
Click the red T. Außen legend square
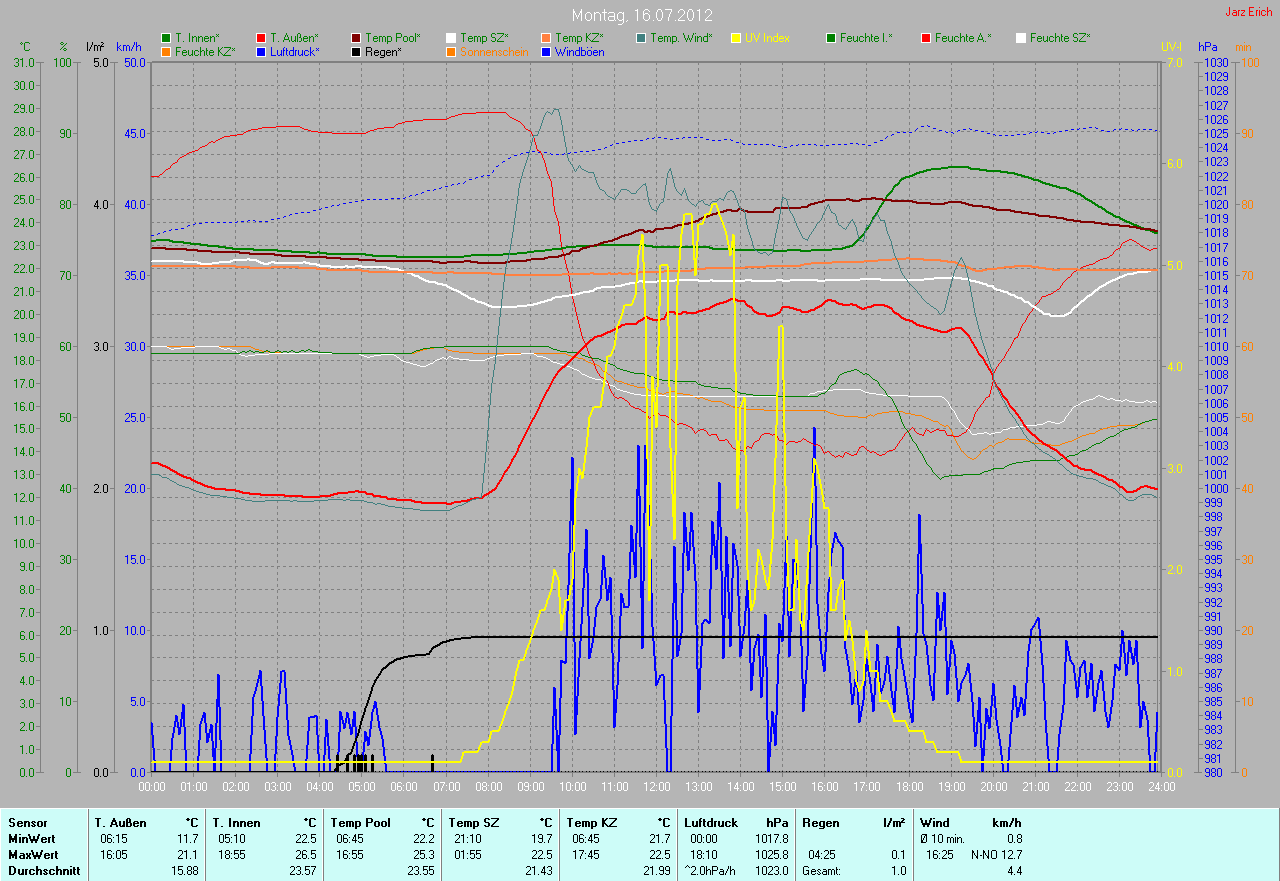(261, 38)
